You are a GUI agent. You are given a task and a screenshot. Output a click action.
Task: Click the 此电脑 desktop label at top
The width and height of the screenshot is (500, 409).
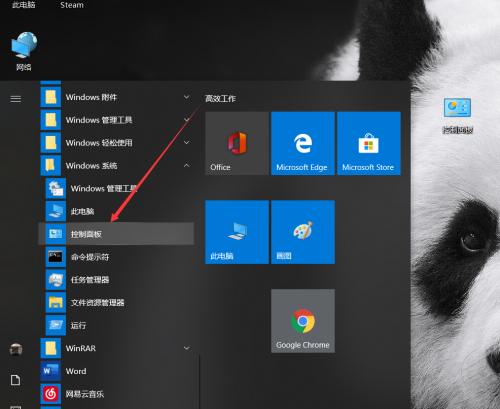coord(23,5)
